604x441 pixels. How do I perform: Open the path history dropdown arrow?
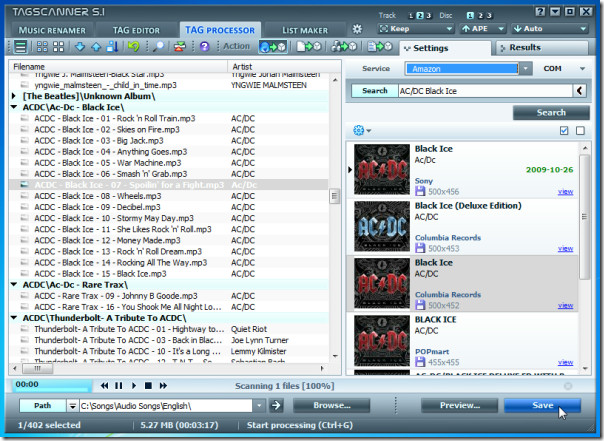[x=259, y=406]
